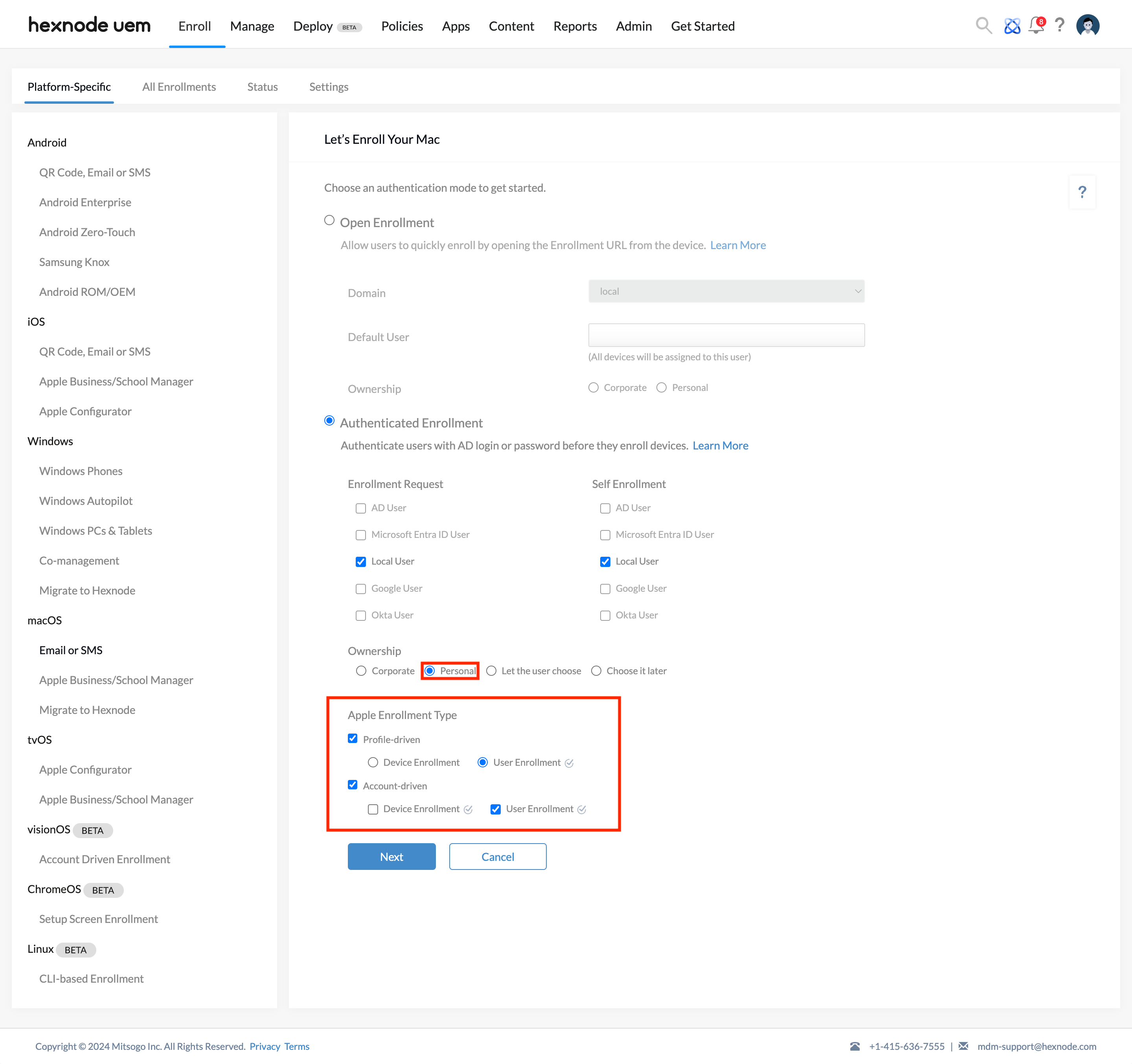Open the Apps menu

tap(456, 26)
